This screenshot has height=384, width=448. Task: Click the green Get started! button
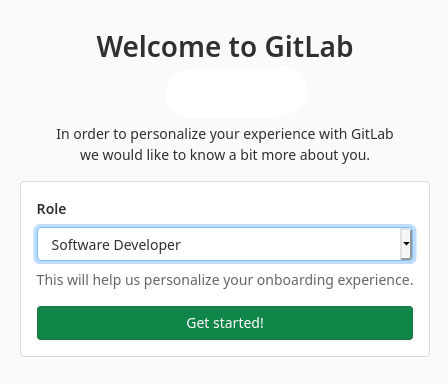coord(225,323)
